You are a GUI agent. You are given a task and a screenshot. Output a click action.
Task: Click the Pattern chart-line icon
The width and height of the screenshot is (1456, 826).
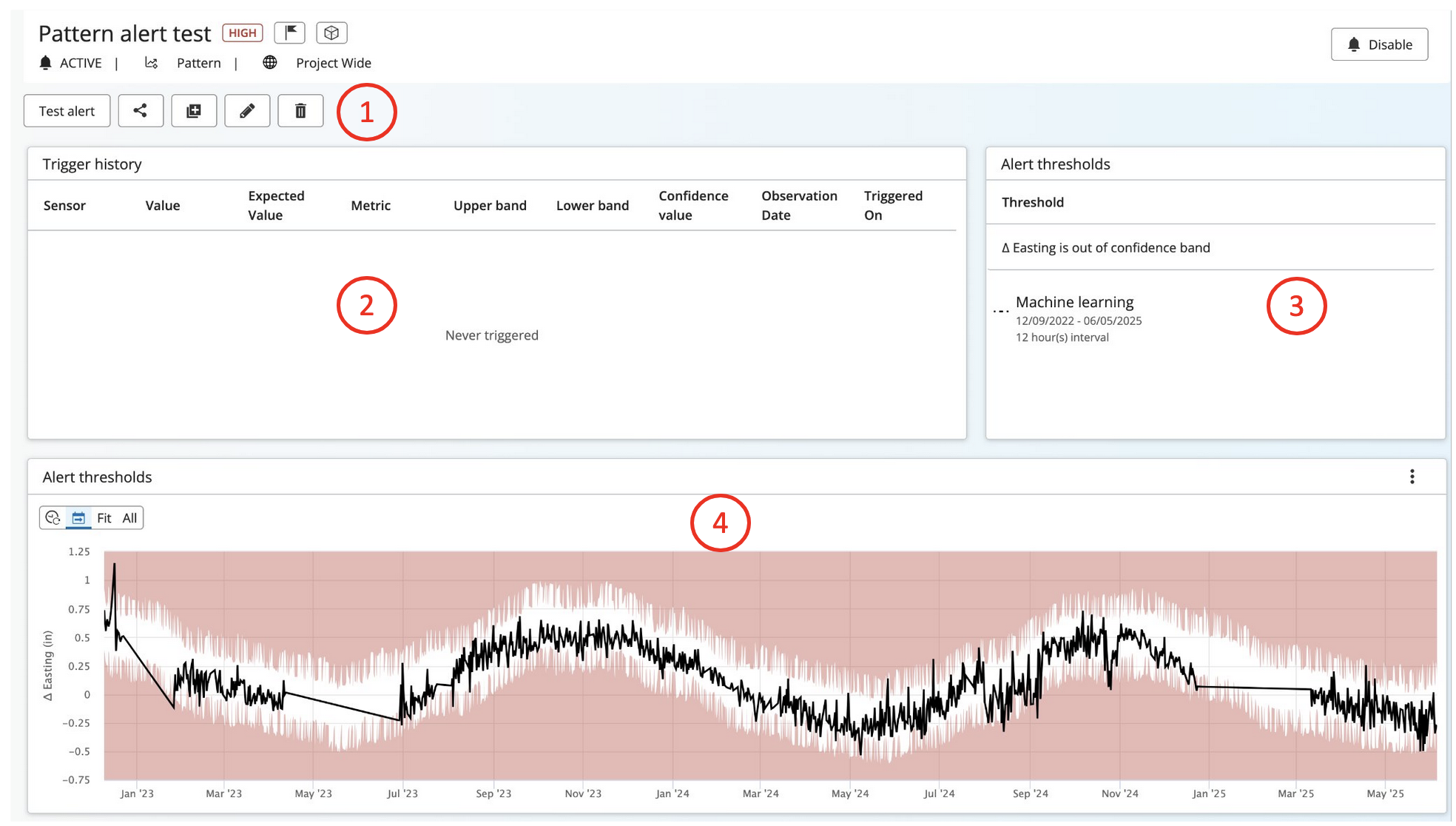tap(151, 63)
